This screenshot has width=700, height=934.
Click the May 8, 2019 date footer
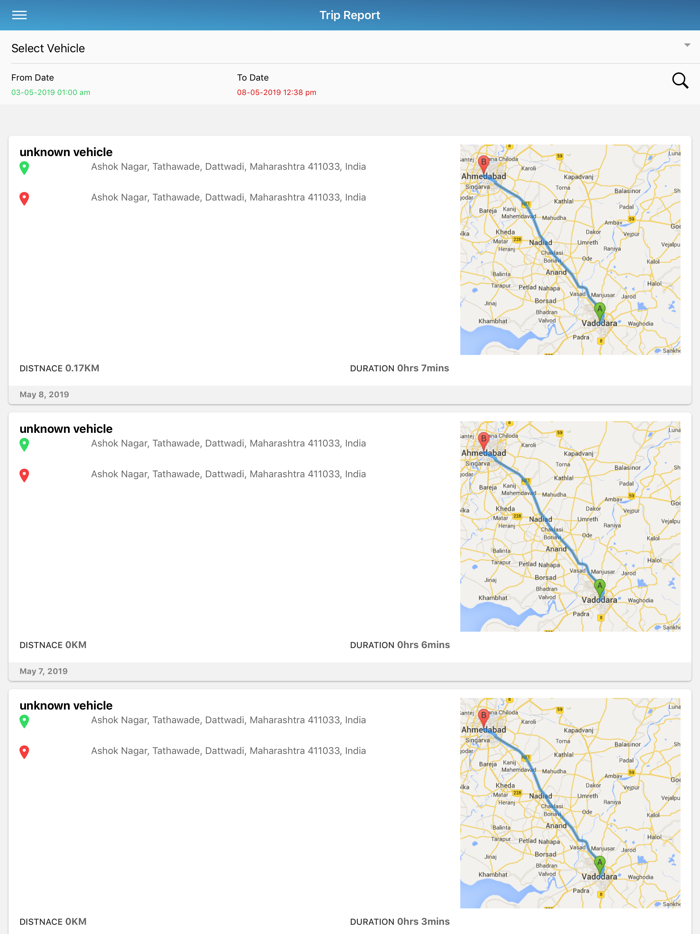[x=45, y=395]
